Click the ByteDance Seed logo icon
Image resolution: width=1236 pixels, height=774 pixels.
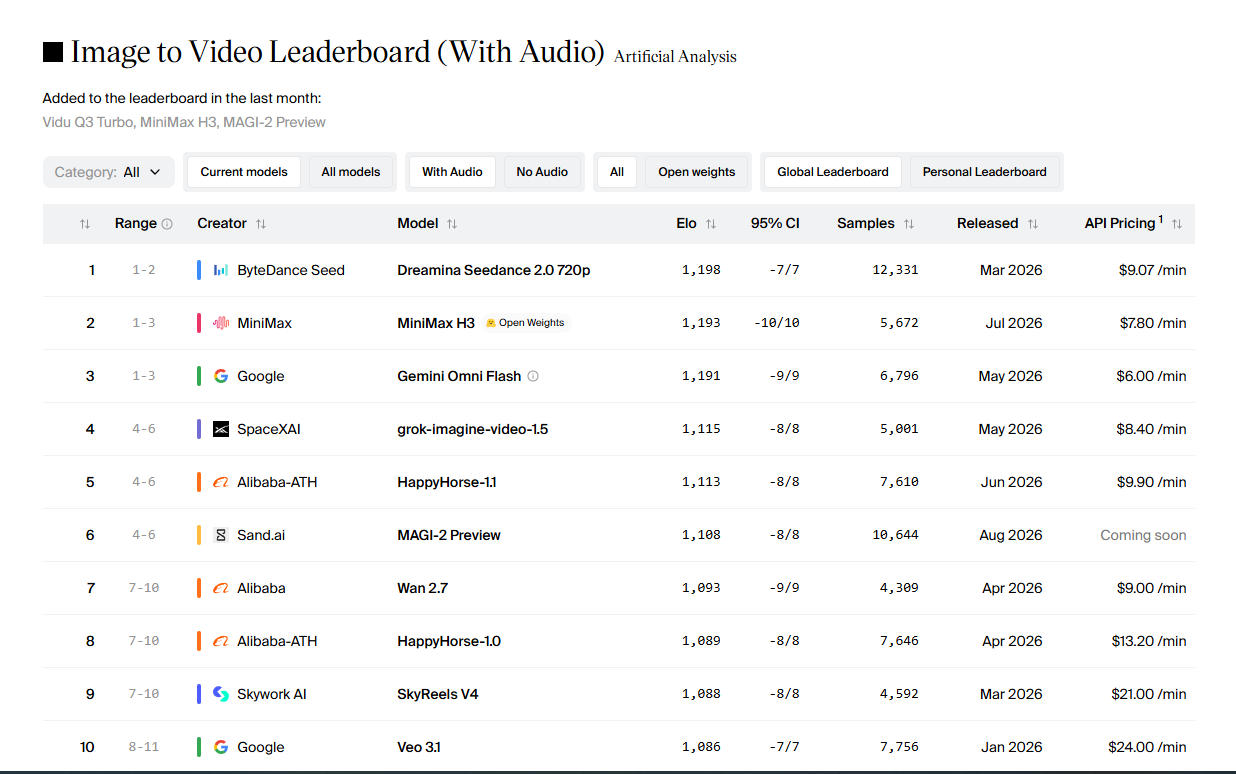[221, 270]
